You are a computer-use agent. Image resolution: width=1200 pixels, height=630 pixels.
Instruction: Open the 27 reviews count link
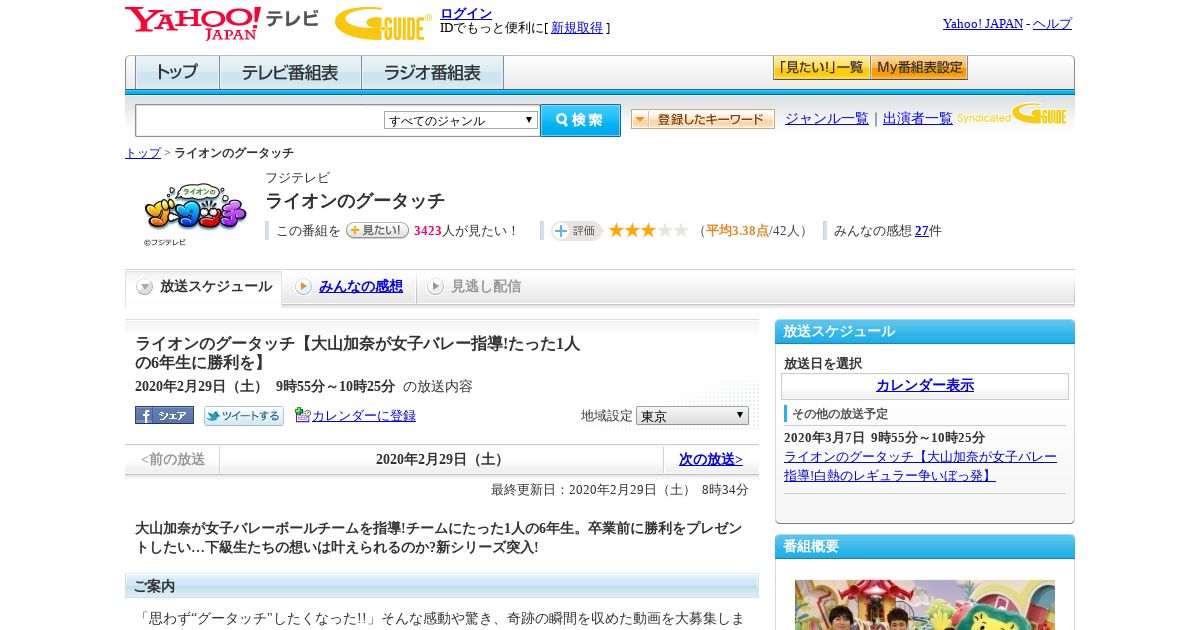click(x=922, y=231)
